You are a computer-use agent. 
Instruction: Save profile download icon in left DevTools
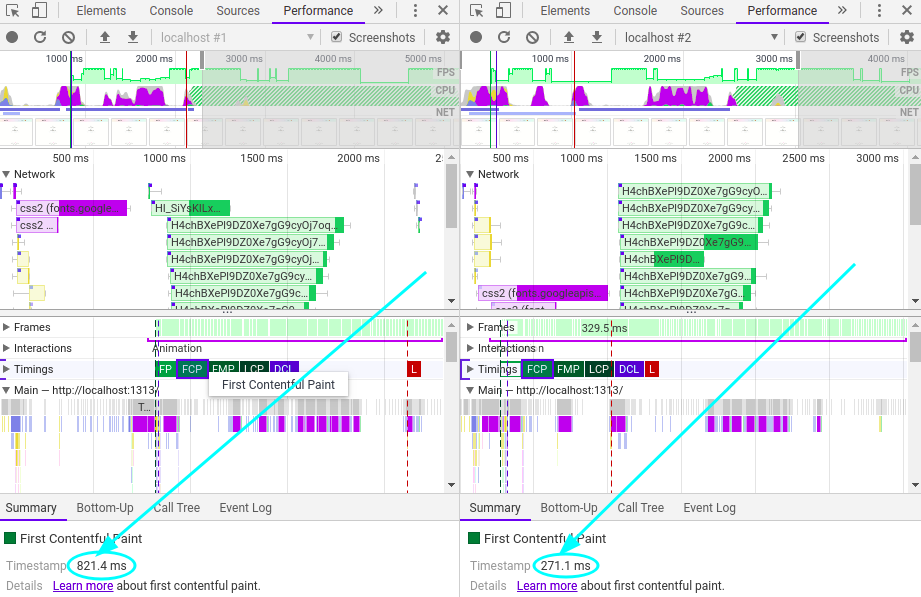point(133,38)
